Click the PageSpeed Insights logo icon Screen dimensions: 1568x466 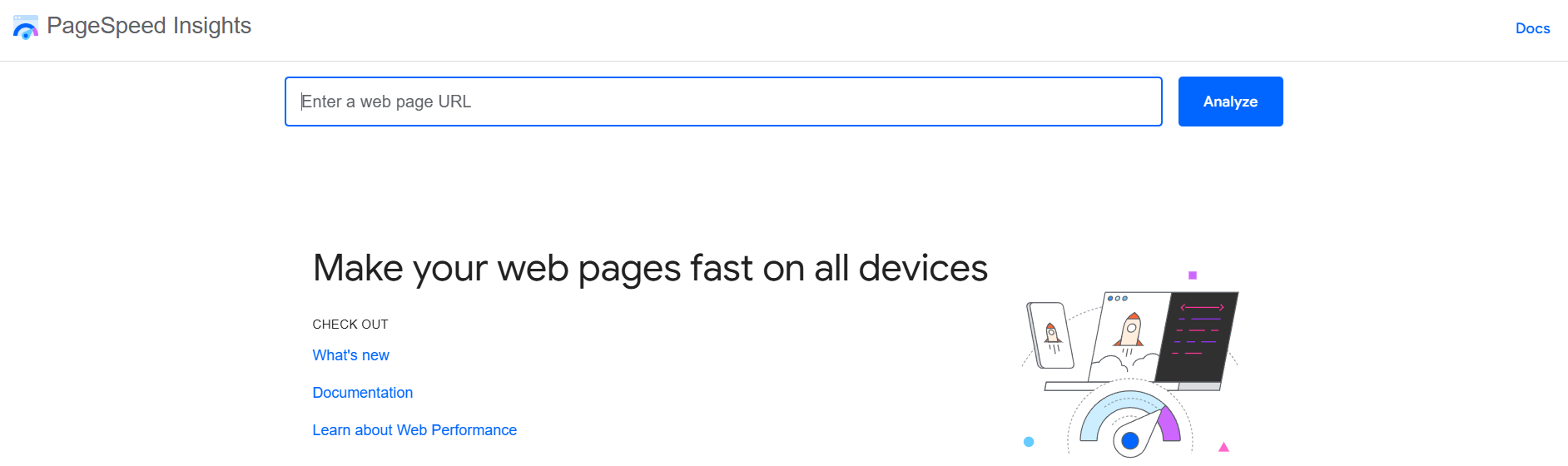point(26,27)
